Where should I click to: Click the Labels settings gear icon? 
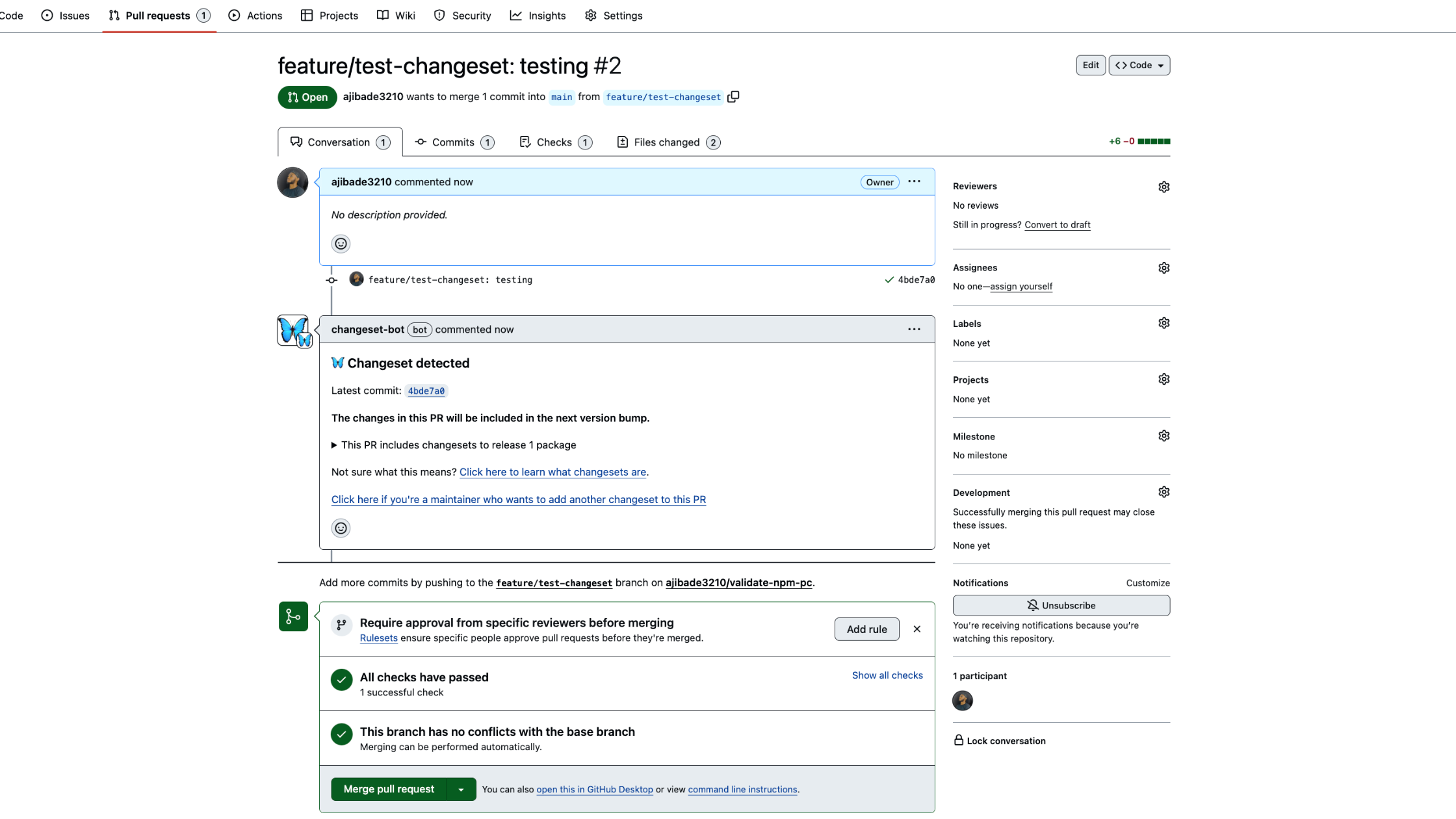click(x=1163, y=323)
